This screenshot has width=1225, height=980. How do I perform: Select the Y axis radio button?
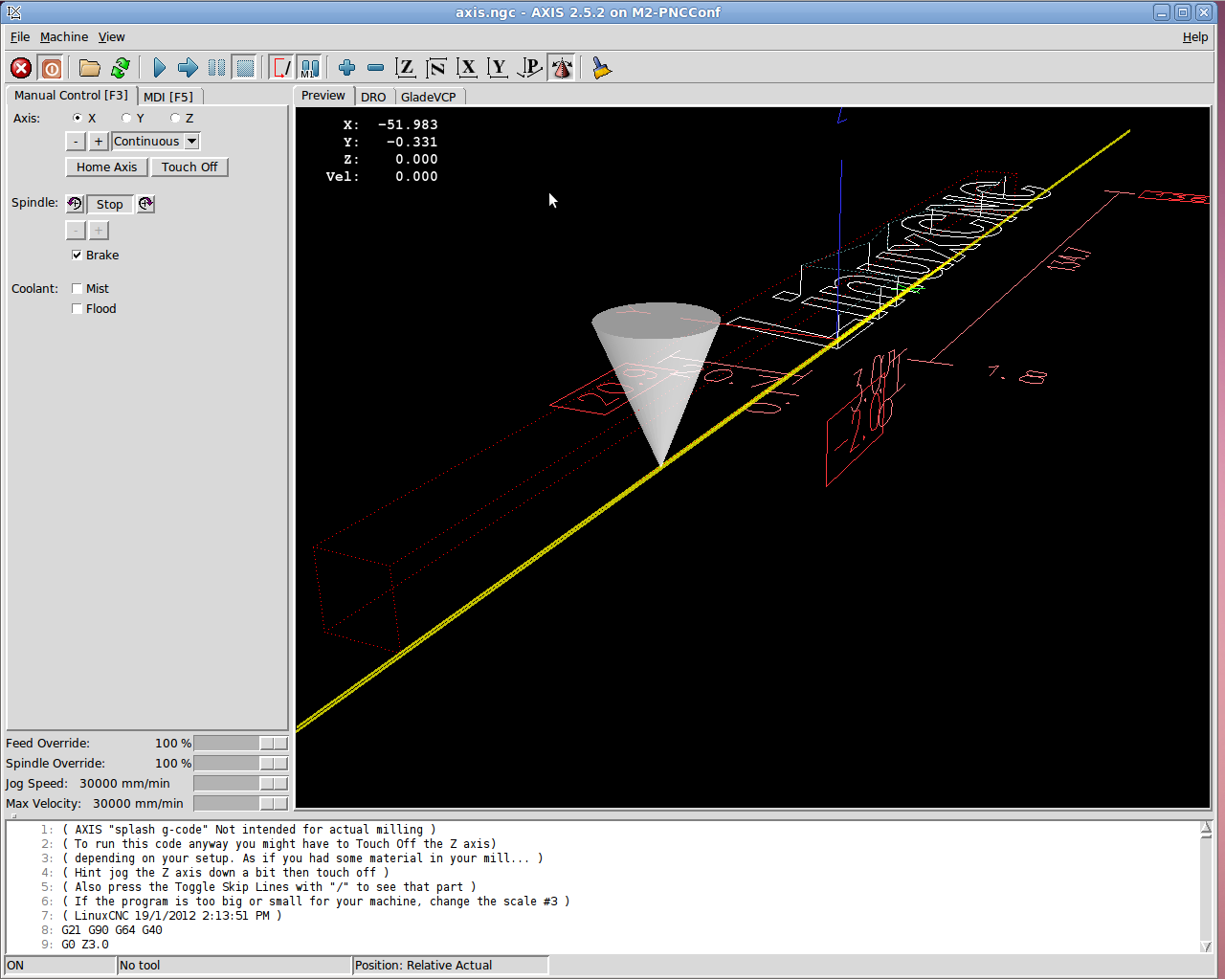pos(126,119)
